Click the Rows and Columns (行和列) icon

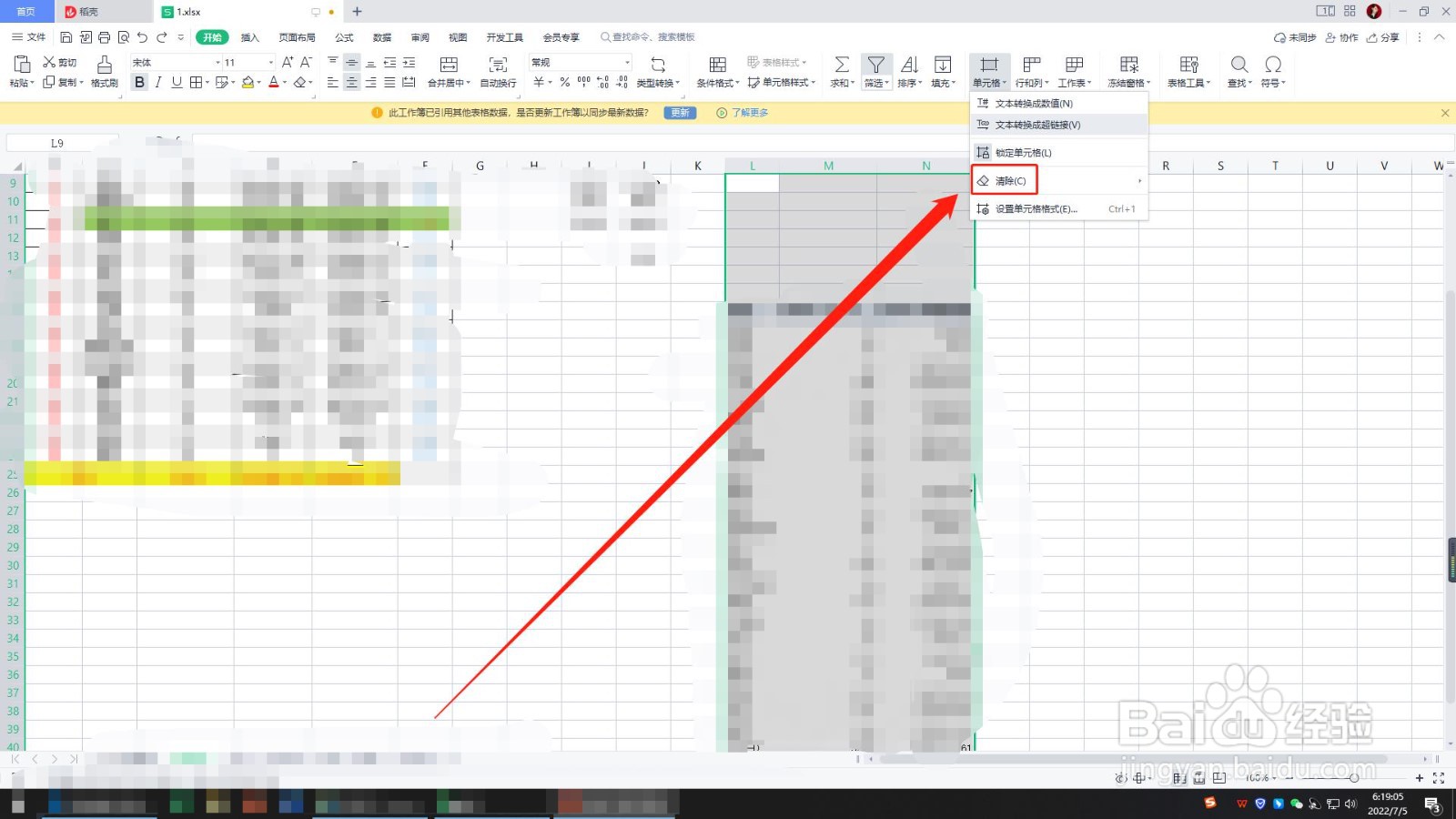(1032, 65)
